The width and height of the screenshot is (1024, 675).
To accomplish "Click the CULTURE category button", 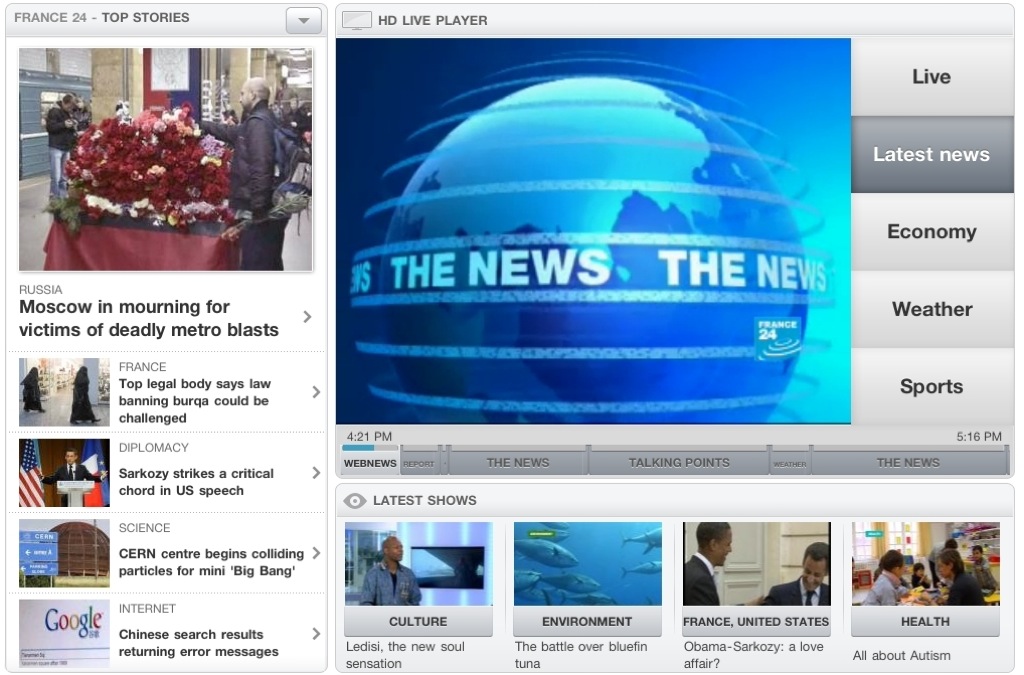I will coord(419,621).
